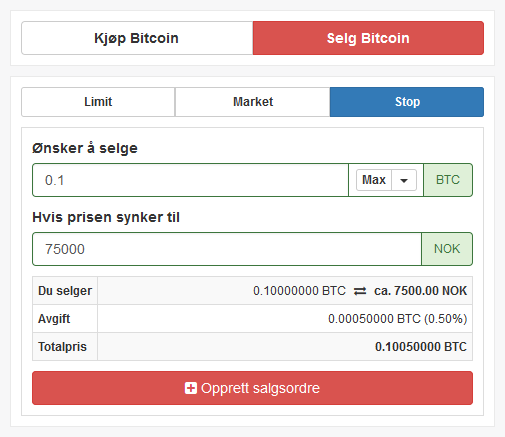Choose the Market order tab
Viewport: 505px width, 437px height.
[x=253, y=102]
